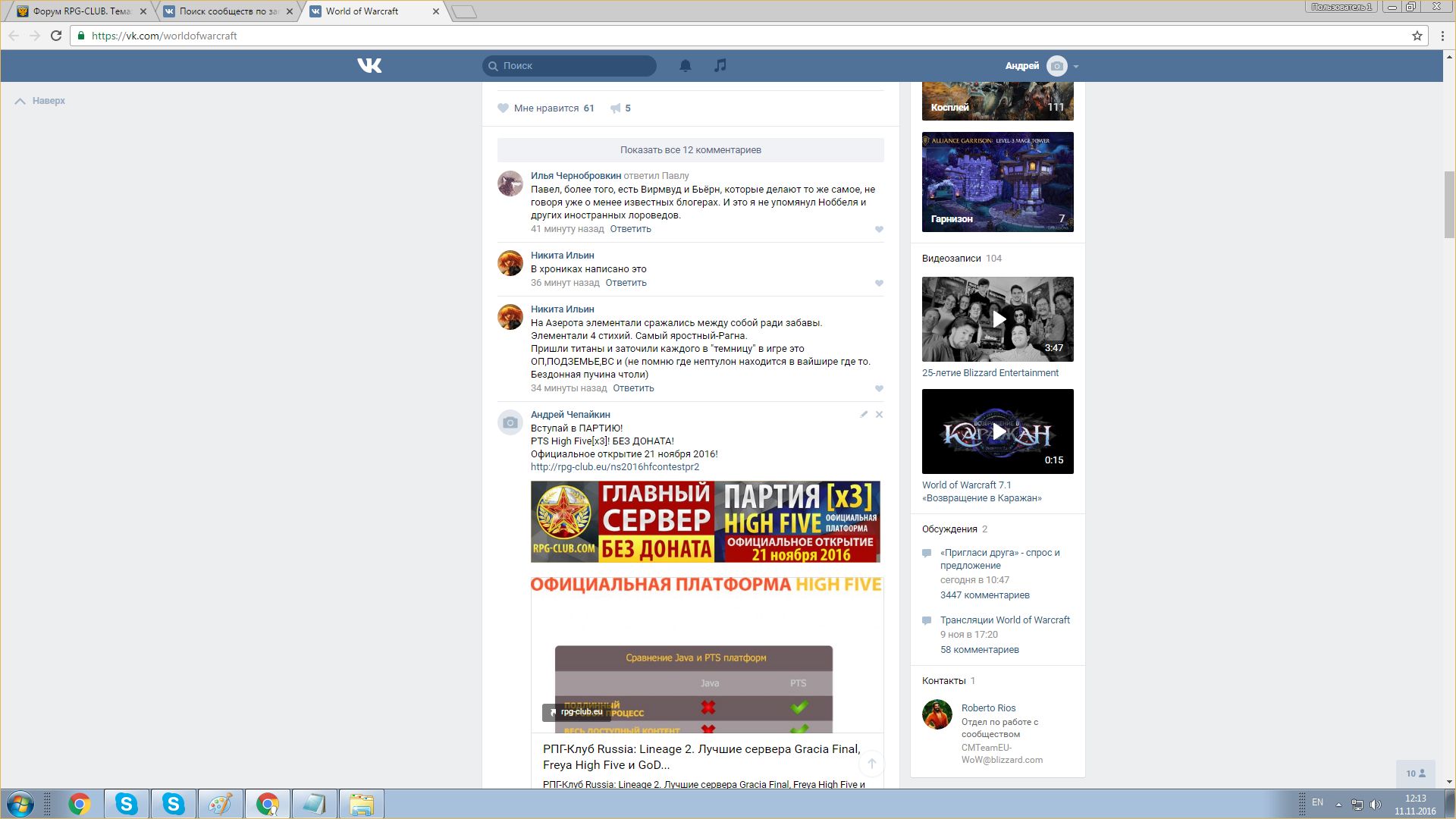Open 25-летие Blizzard Entertainment title link
Viewport: 1456px width, 819px height.
(990, 373)
